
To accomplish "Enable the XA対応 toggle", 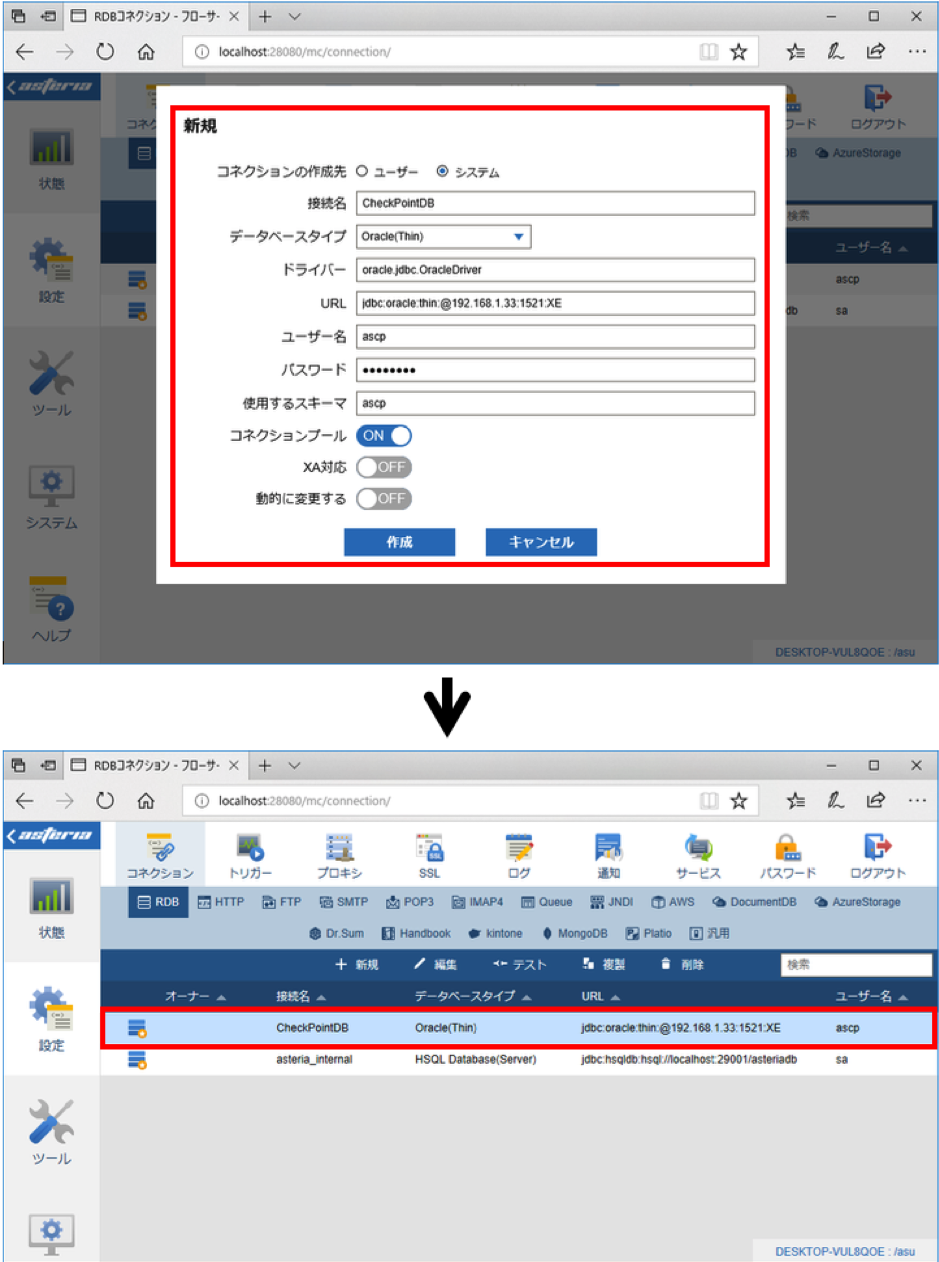I will pos(384,467).
